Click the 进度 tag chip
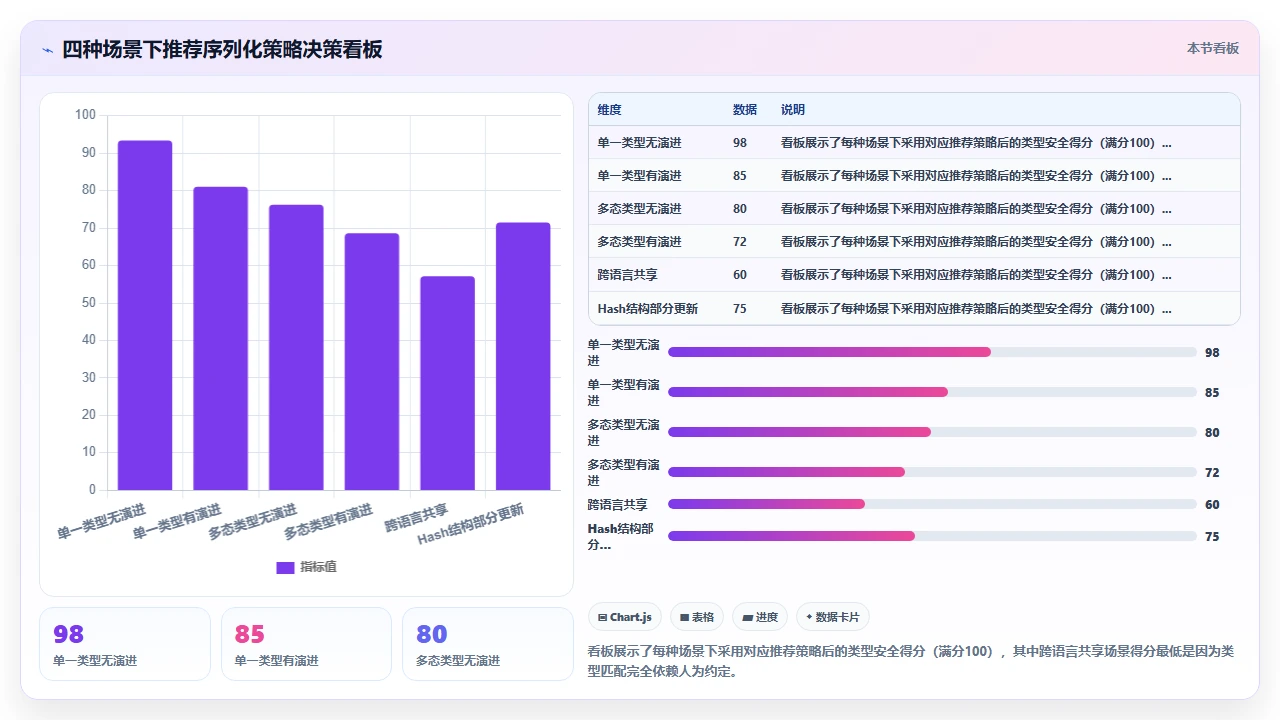The width and height of the screenshot is (1280, 720). [x=760, y=617]
